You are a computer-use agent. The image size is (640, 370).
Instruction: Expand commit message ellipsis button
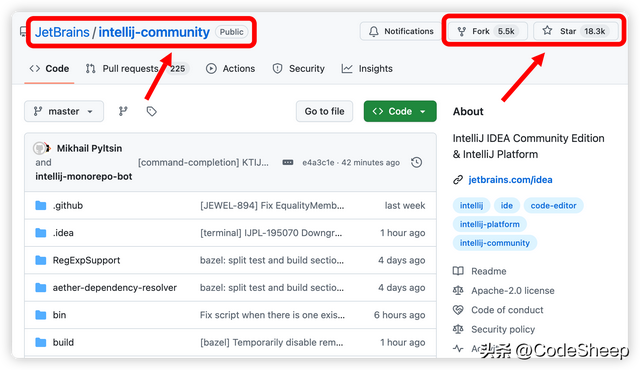click(x=288, y=162)
